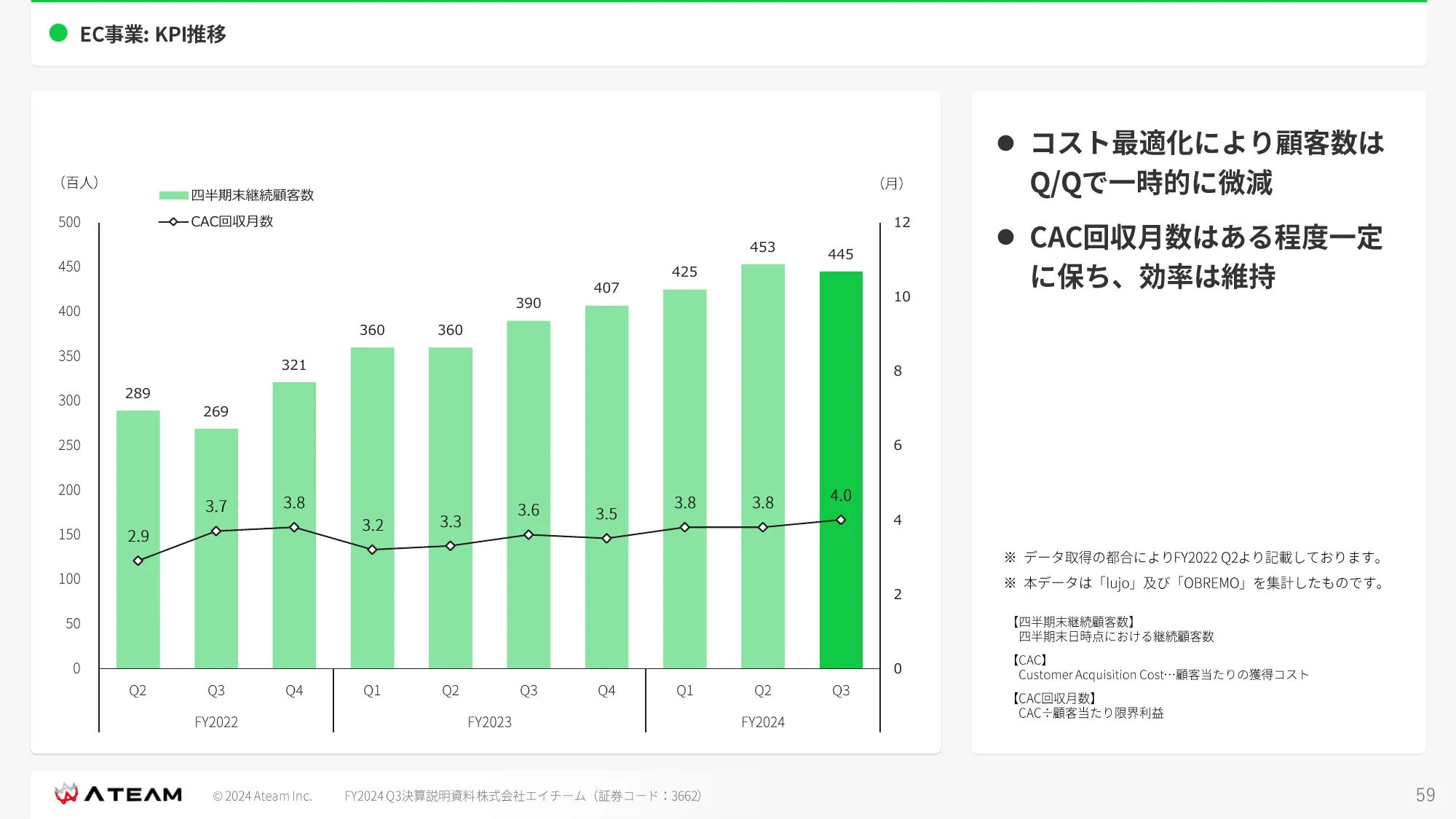
Task: Click the green bullet beside EC事業 title
Action: tap(58, 33)
